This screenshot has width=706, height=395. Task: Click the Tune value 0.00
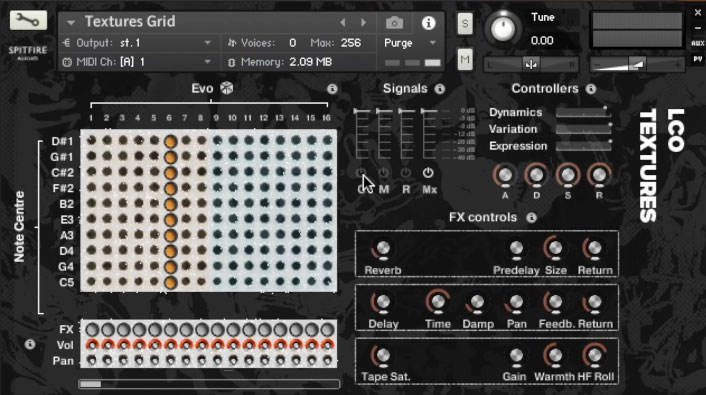pos(542,41)
